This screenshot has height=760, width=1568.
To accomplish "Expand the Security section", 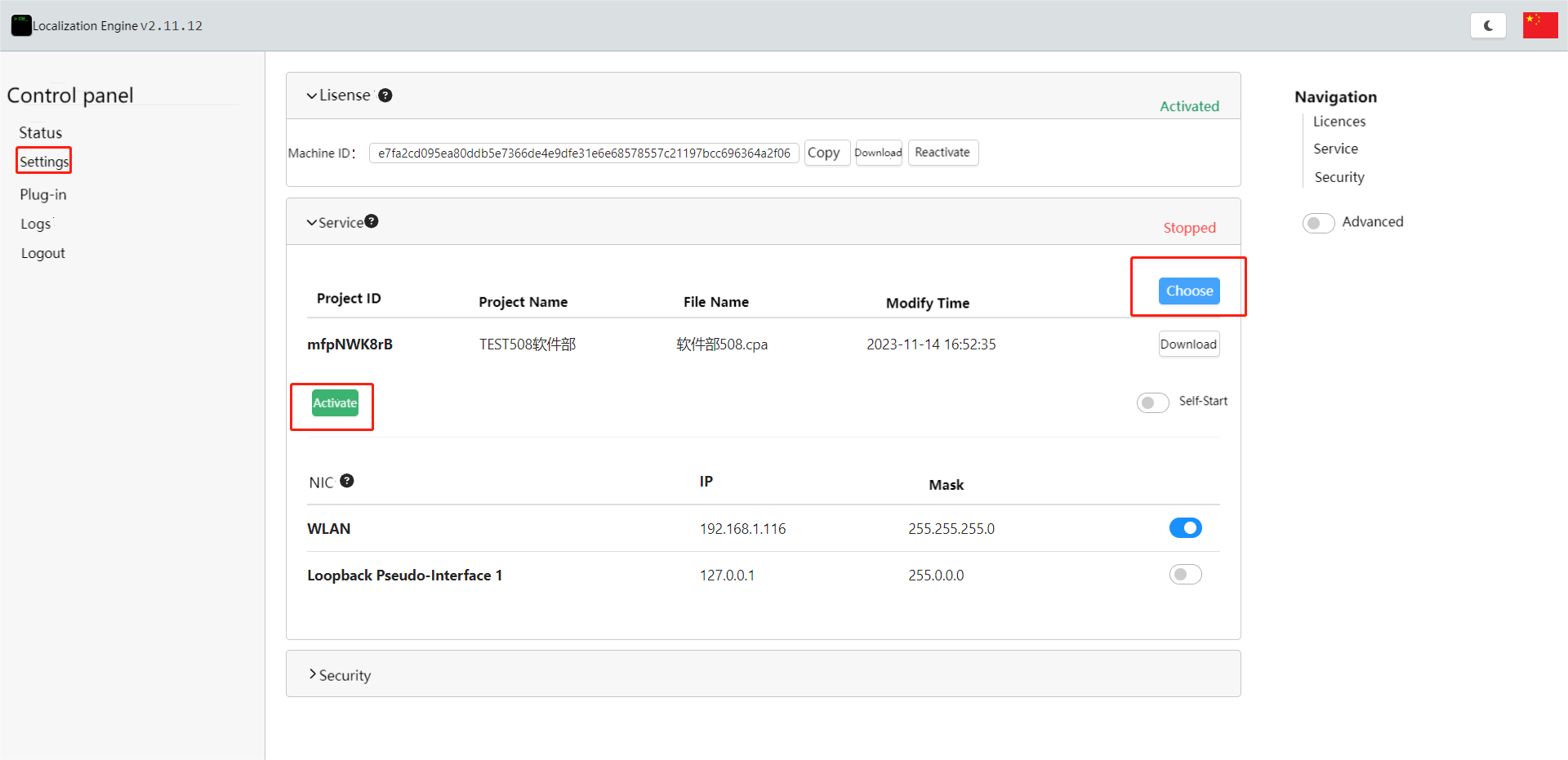I will tap(312, 674).
